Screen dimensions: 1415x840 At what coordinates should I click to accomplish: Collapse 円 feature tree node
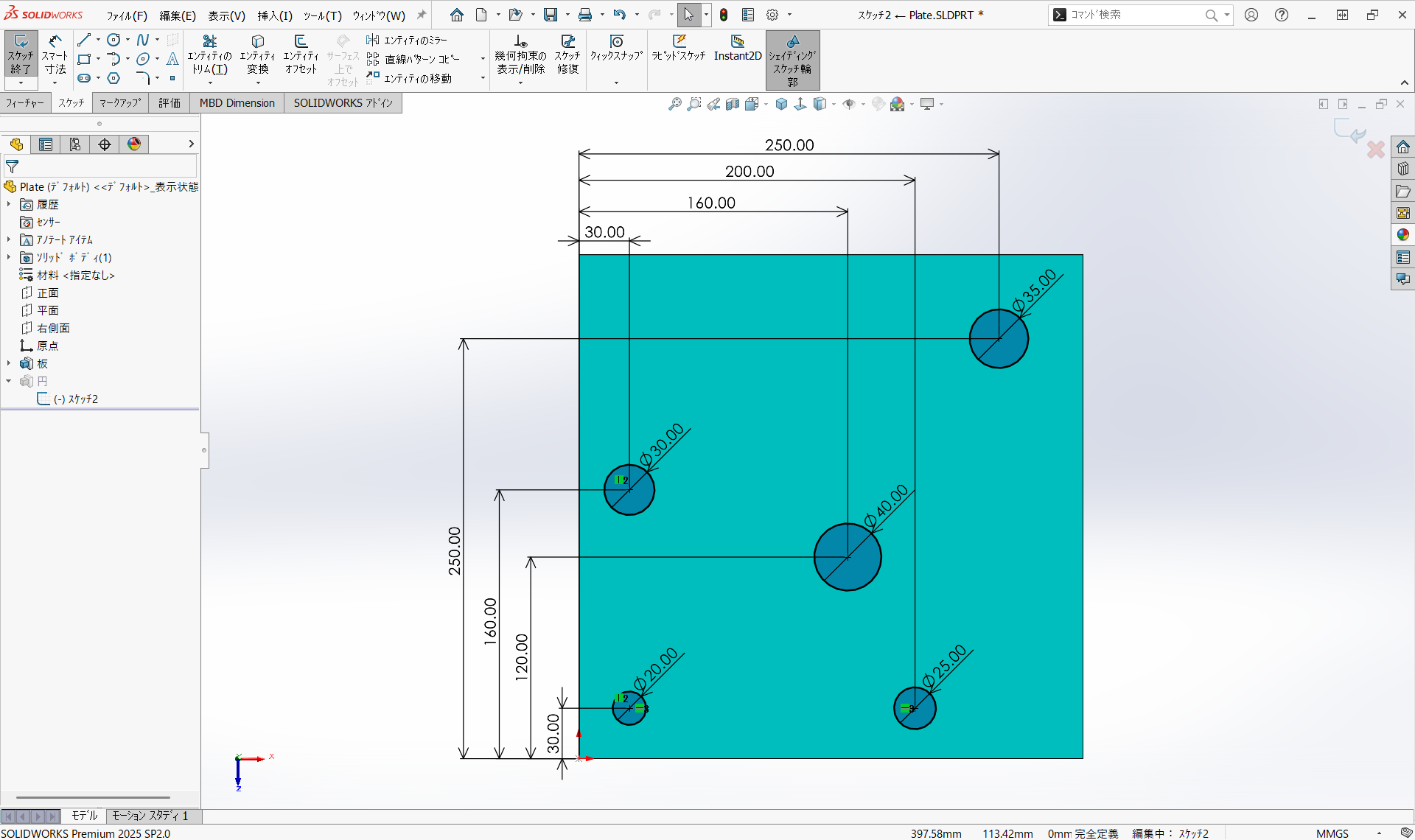coord(9,381)
